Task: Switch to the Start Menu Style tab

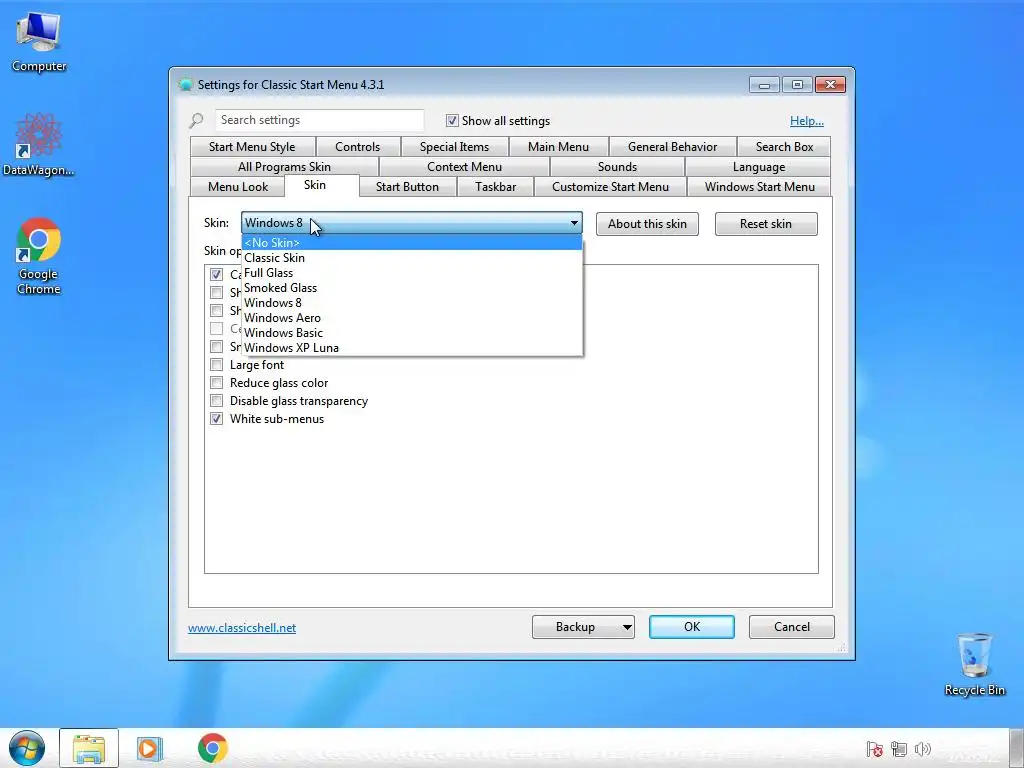Action: 252,147
